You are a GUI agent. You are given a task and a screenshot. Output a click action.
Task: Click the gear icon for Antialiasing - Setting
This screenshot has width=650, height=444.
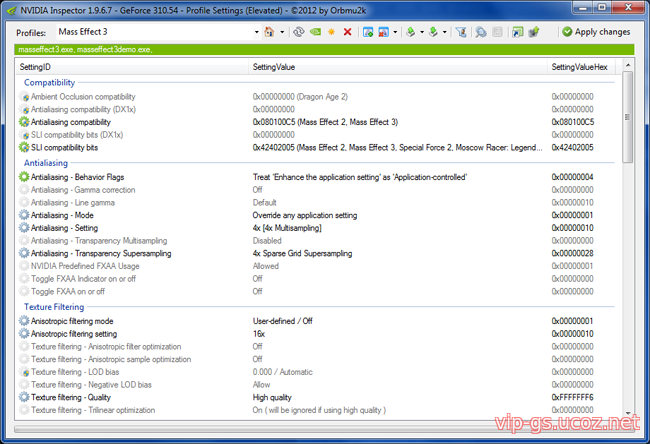coord(24,228)
